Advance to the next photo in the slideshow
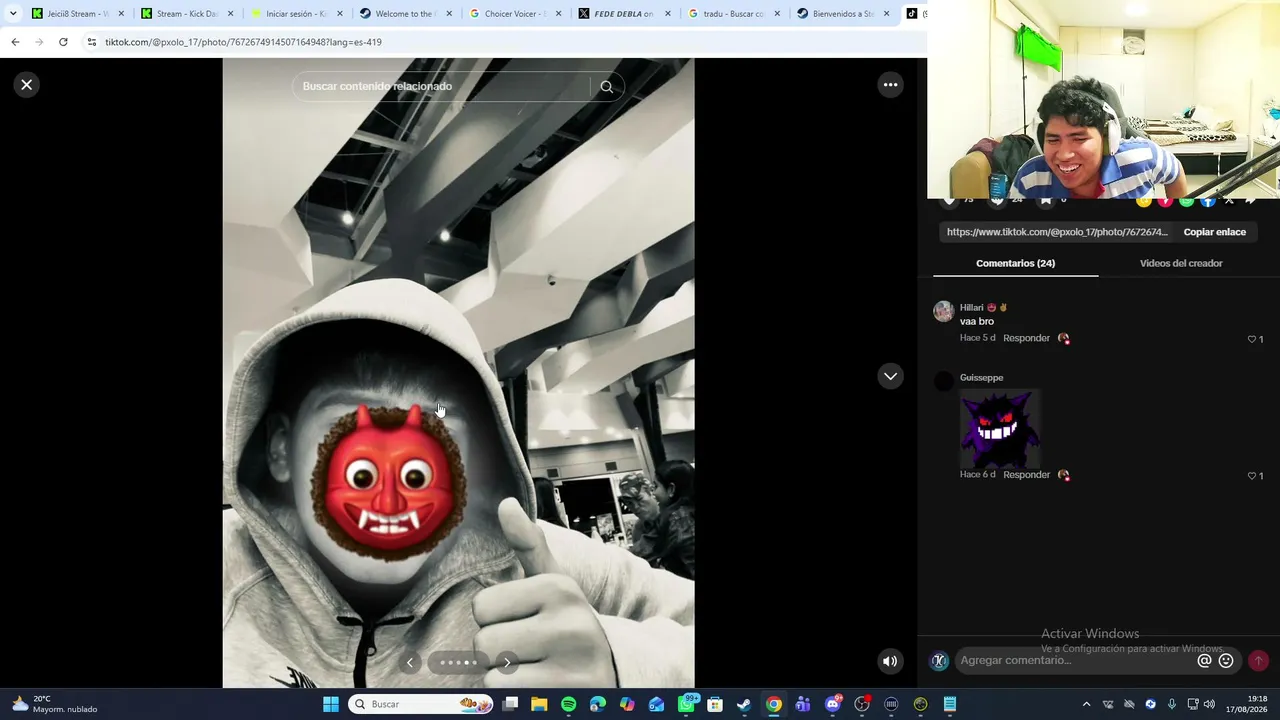 [507, 662]
